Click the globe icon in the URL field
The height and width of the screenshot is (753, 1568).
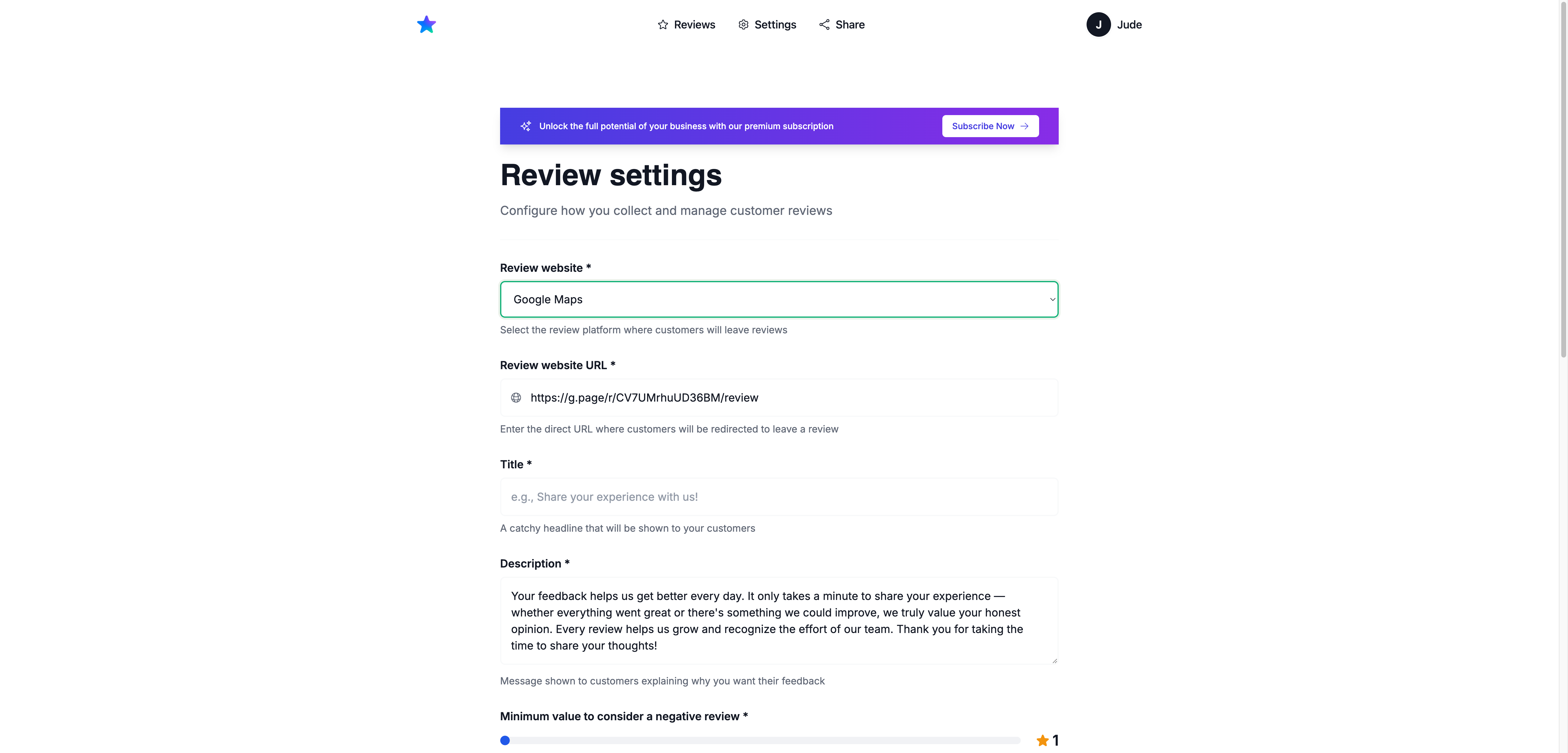tap(516, 398)
